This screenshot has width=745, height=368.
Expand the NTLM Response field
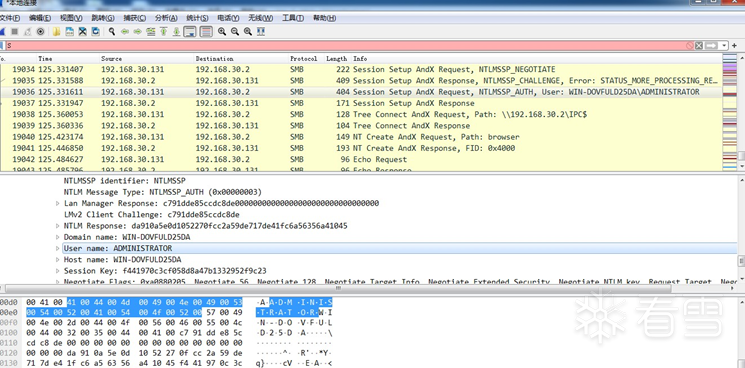(58, 226)
